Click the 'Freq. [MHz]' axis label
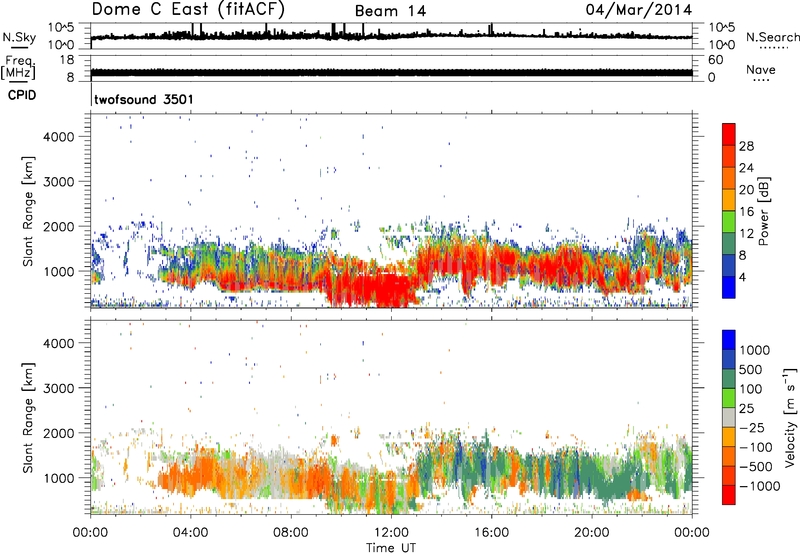The width and height of the screenshot is (800, 554). point(18,67)
